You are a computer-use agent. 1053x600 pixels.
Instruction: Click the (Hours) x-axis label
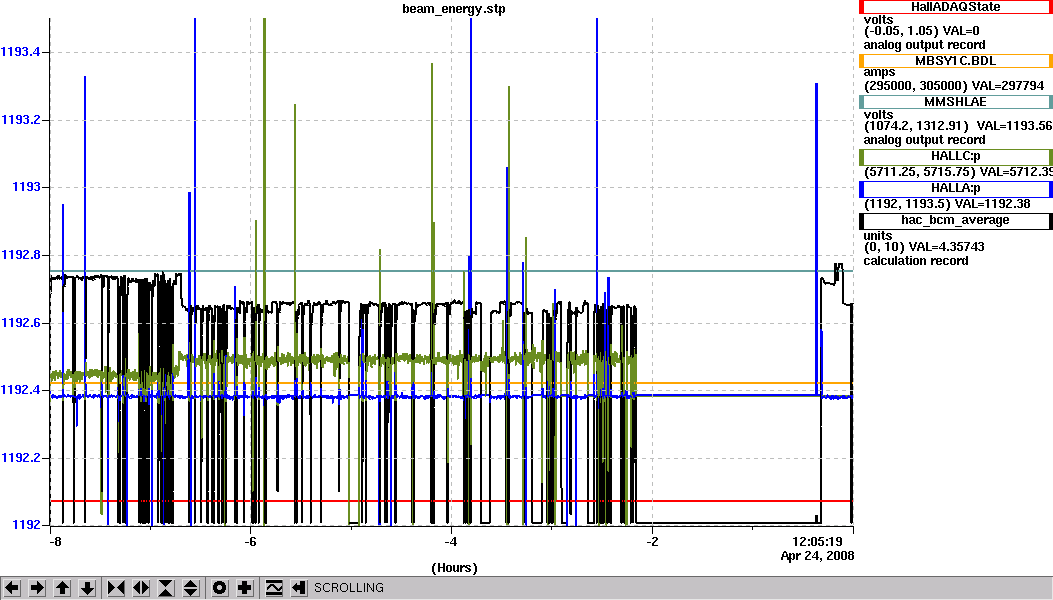click(454, 568)
